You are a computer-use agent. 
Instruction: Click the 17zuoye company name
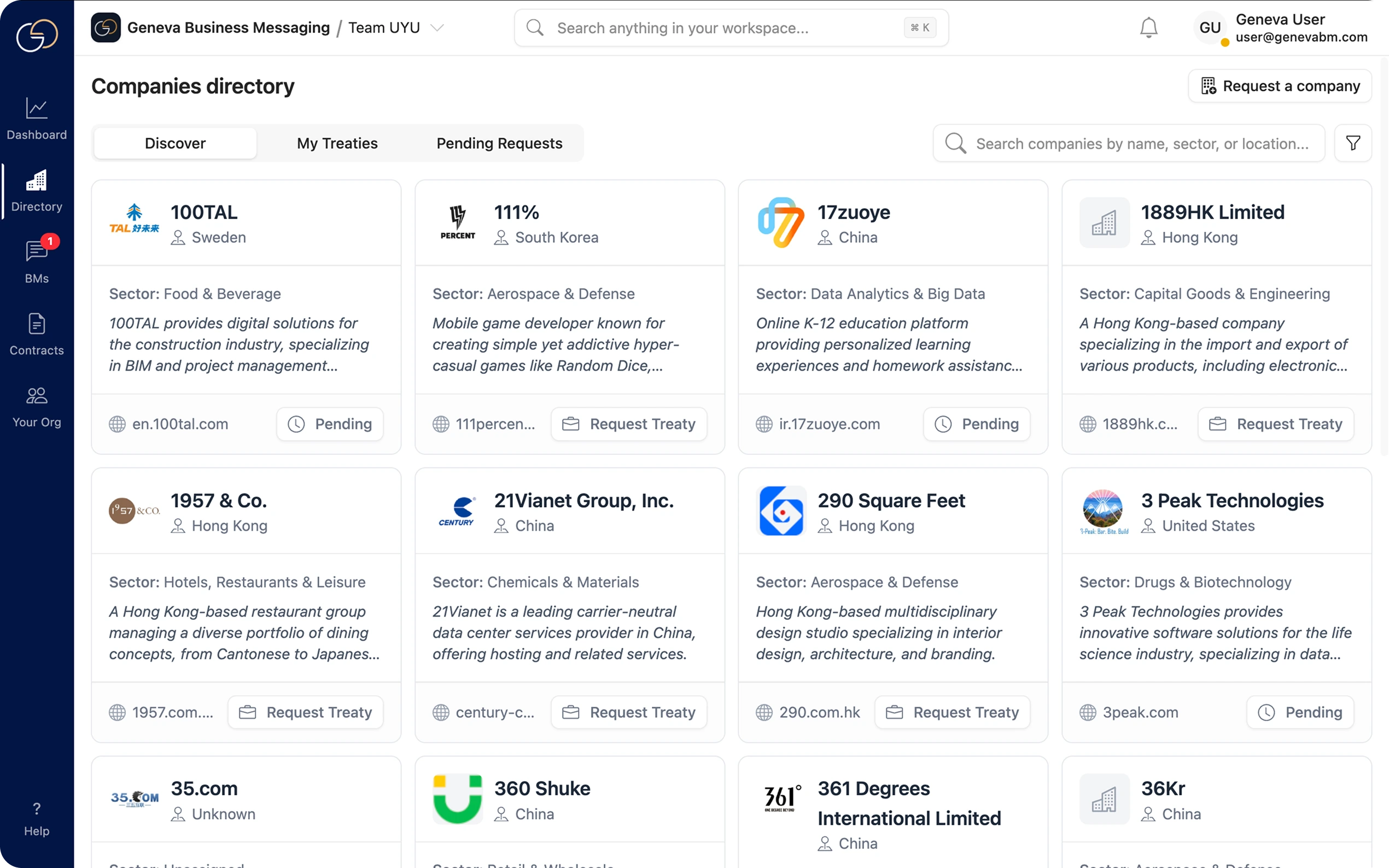pos(853,213)
